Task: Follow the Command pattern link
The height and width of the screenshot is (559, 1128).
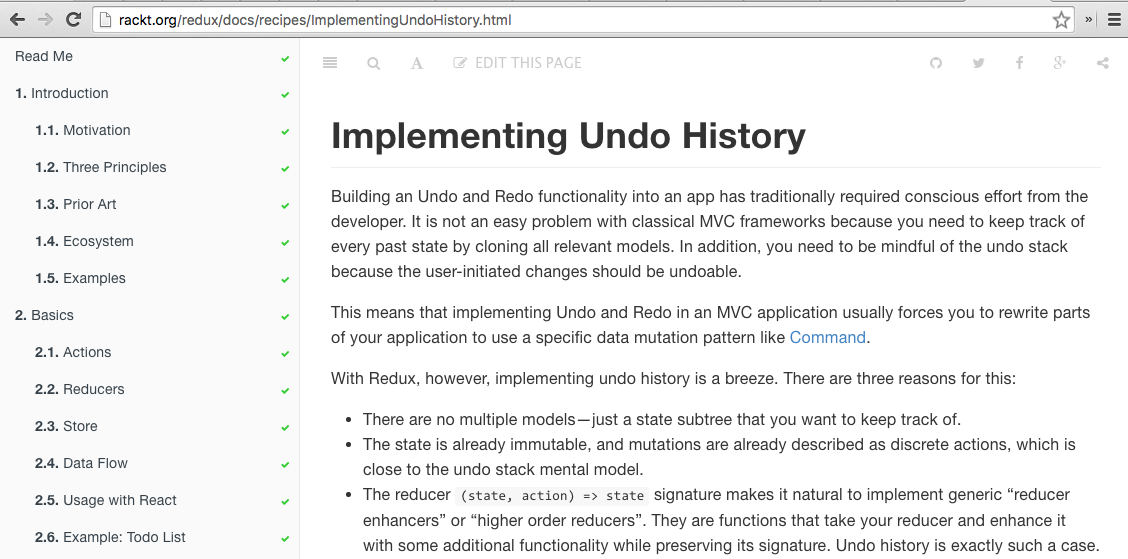Action: tap(827, 337)
